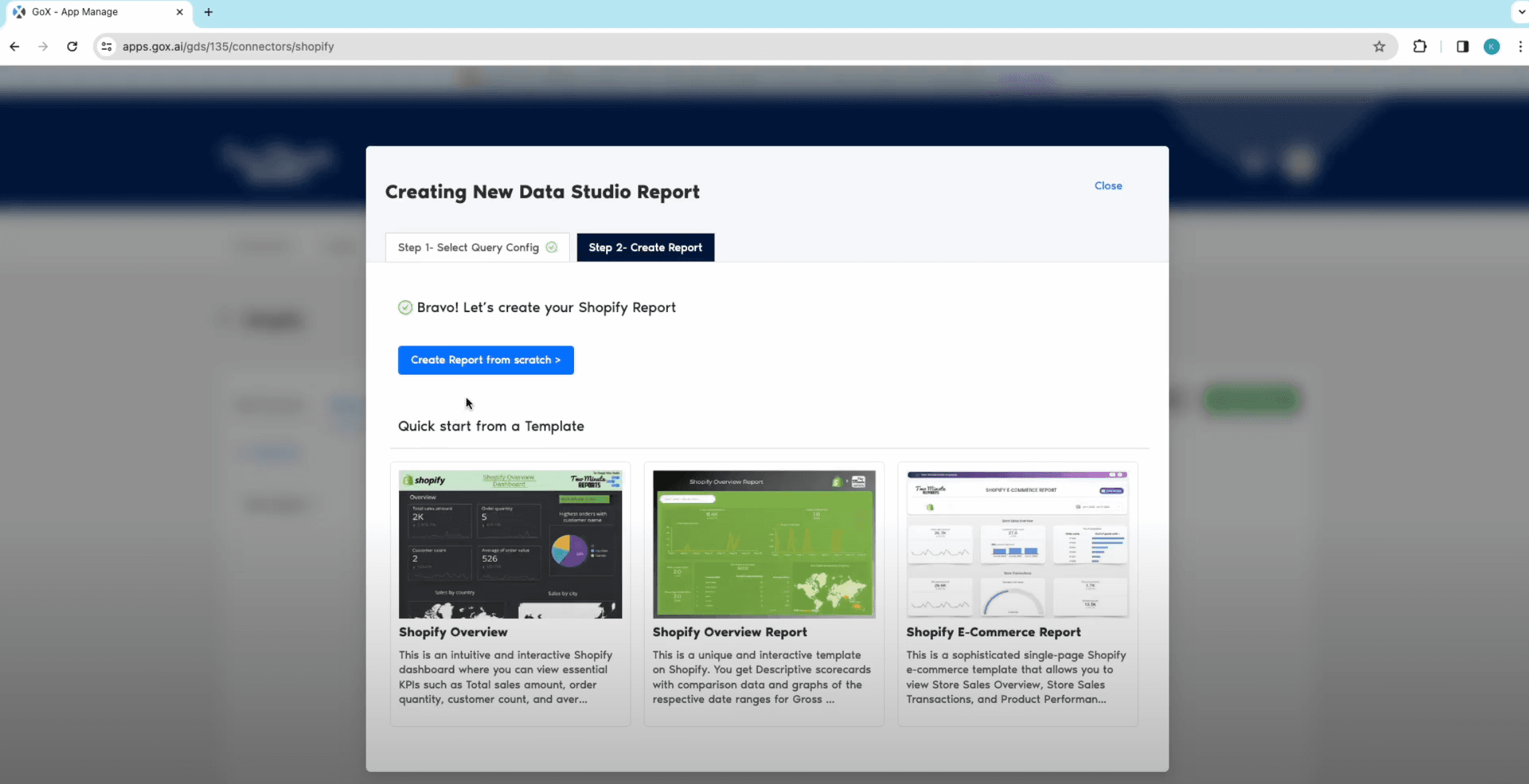Open the Chrome three-dot menu

click(x=1520, y=47)
